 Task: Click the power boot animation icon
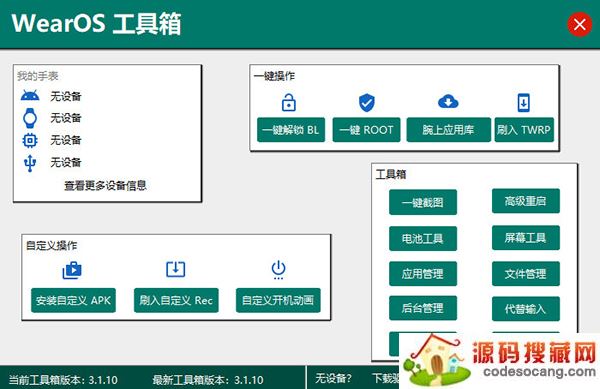(278, 270)
